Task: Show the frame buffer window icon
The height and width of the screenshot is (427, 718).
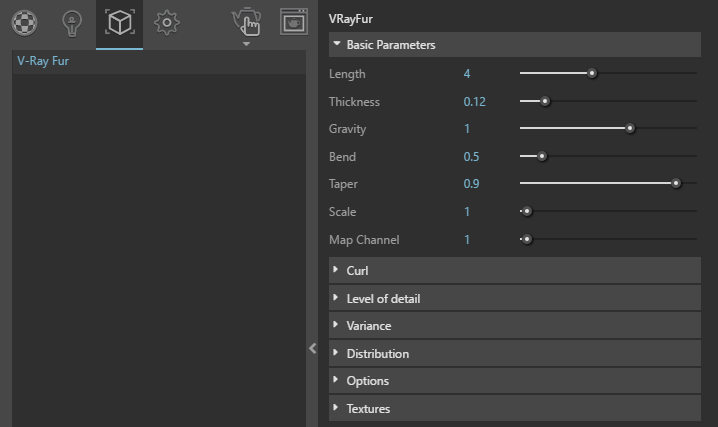Action: tap(294, 22)
